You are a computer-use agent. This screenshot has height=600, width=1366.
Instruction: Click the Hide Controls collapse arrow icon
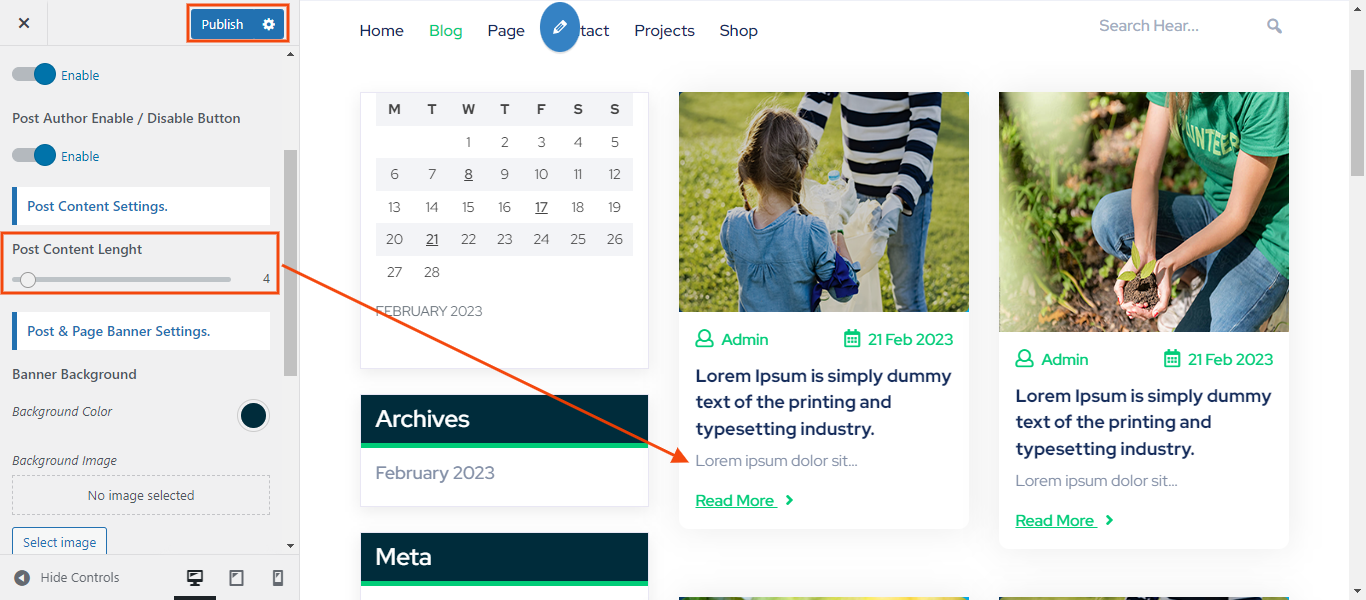(x=22, y=578)
